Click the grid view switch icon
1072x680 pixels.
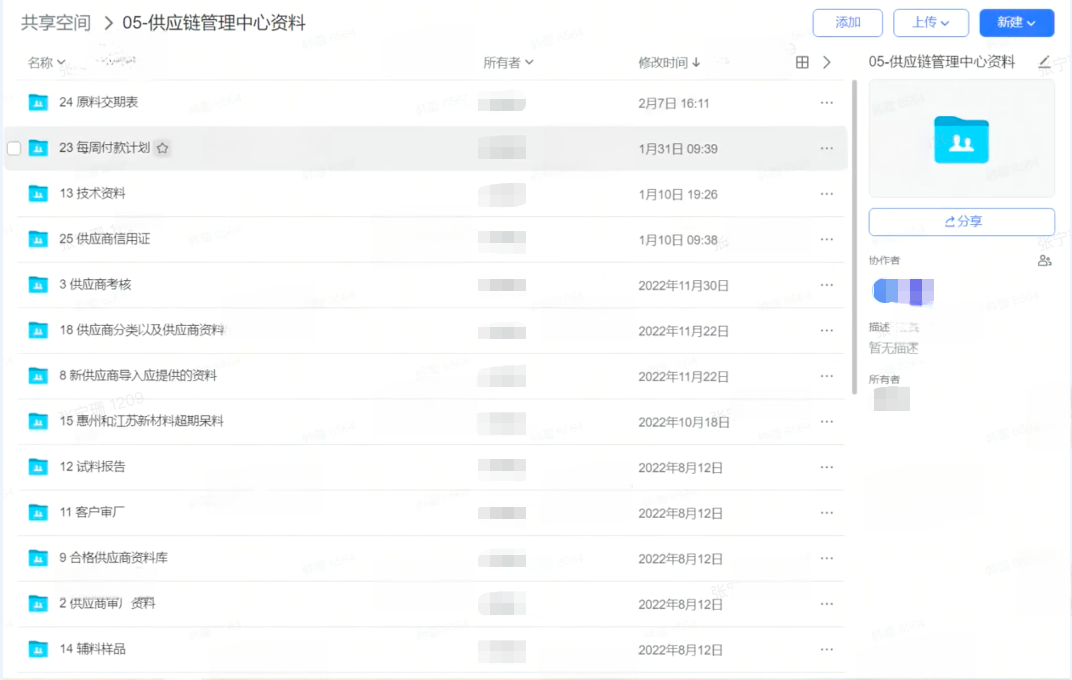[x=802, y=62]
